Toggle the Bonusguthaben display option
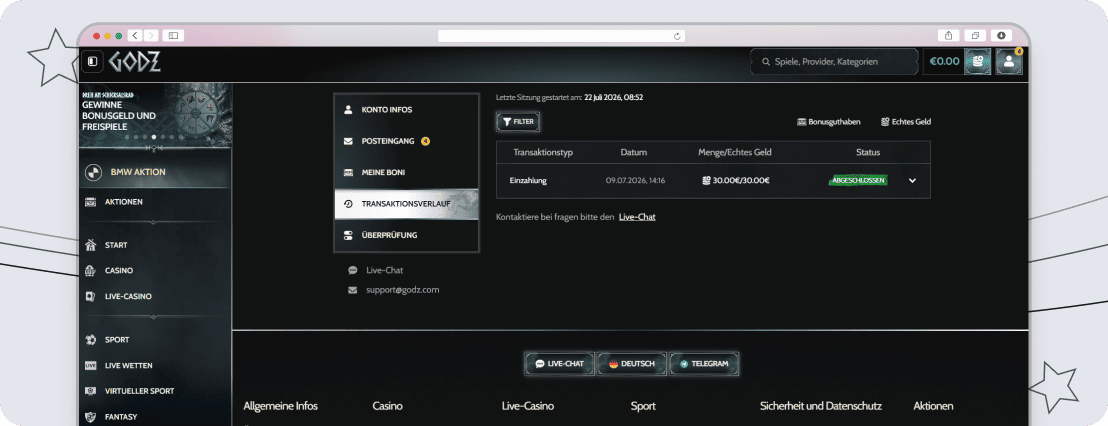The height and width of the screenshot is (426, 1108). point(829,122)
